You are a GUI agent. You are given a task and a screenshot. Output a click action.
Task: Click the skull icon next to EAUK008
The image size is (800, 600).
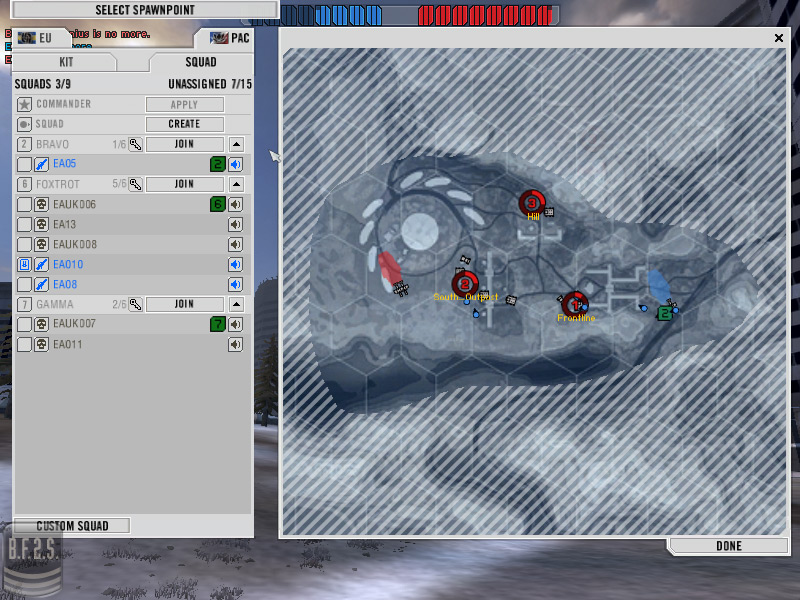41,244
